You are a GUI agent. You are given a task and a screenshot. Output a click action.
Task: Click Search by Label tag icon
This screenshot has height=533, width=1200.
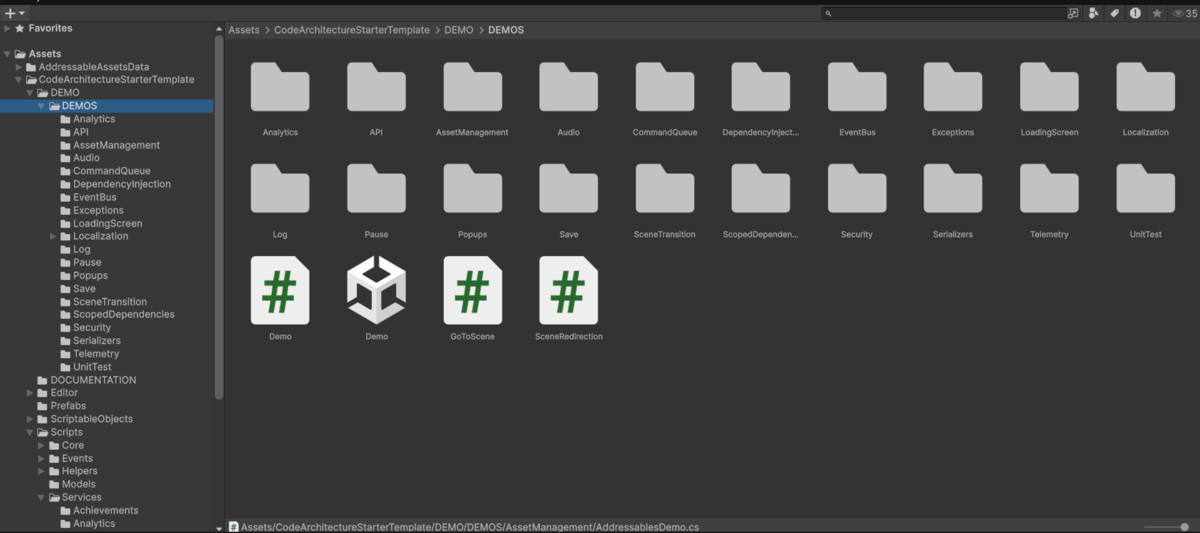click(x=1114, y=13)
